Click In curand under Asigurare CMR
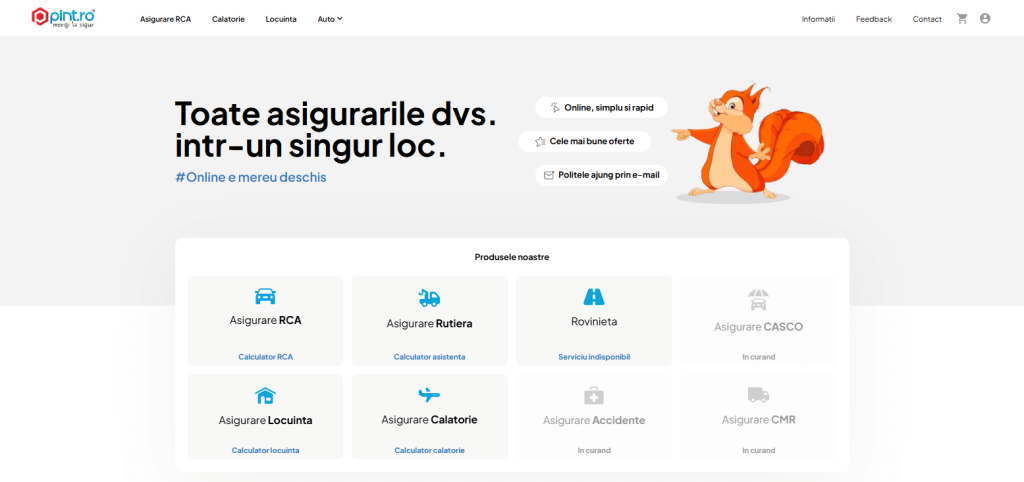 (758, 450)
